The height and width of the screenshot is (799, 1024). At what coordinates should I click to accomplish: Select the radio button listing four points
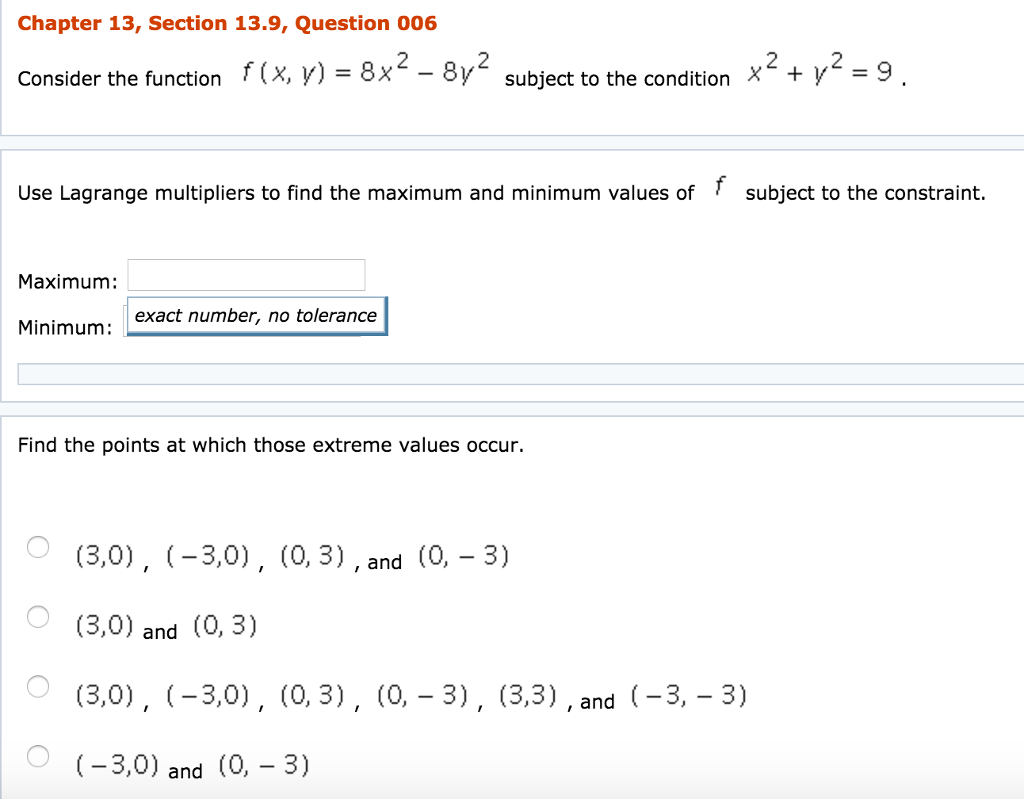(x=38, y=547)
